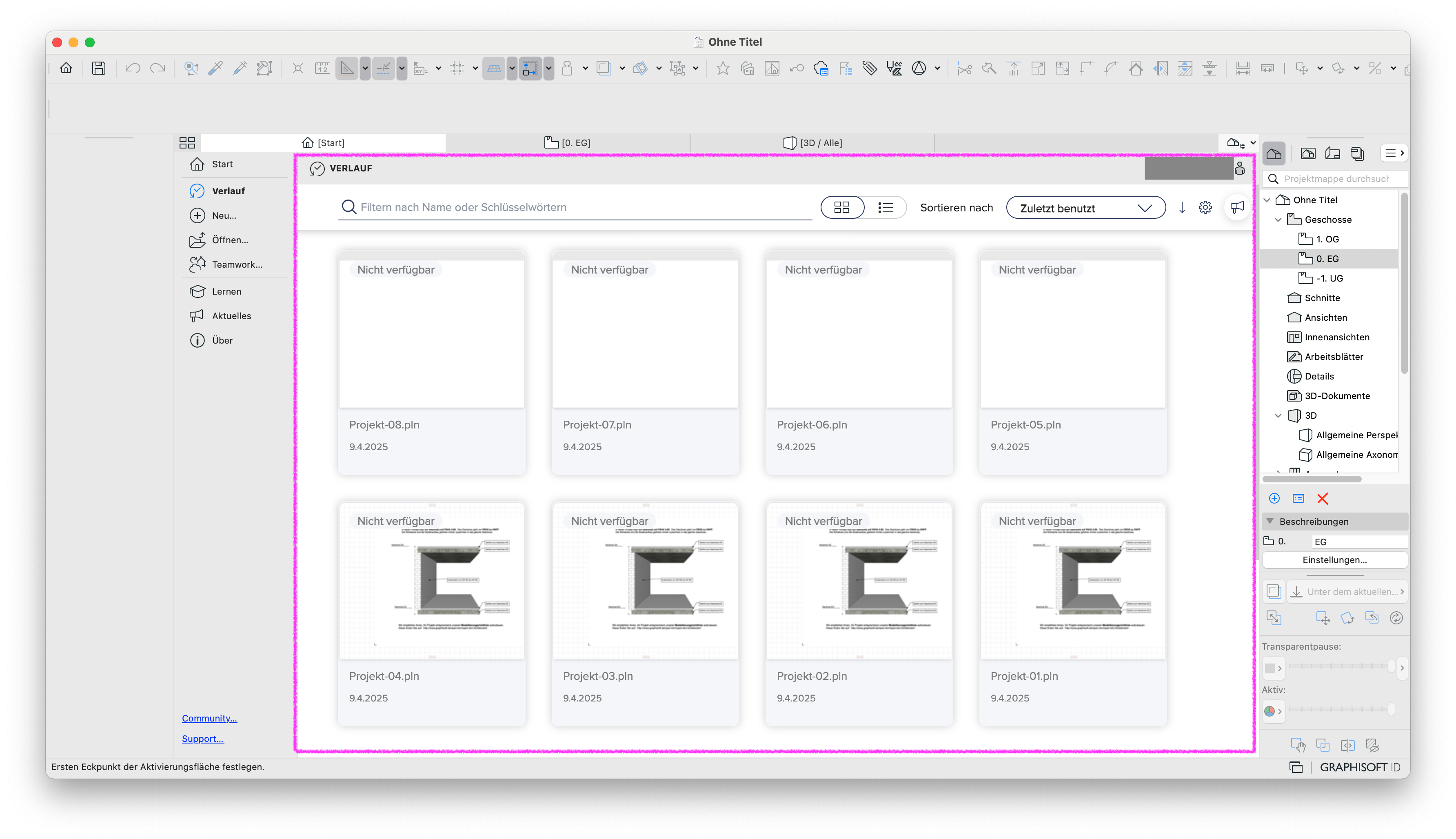
Task: Click the red X delete icon
Action: click(1322, 498)
